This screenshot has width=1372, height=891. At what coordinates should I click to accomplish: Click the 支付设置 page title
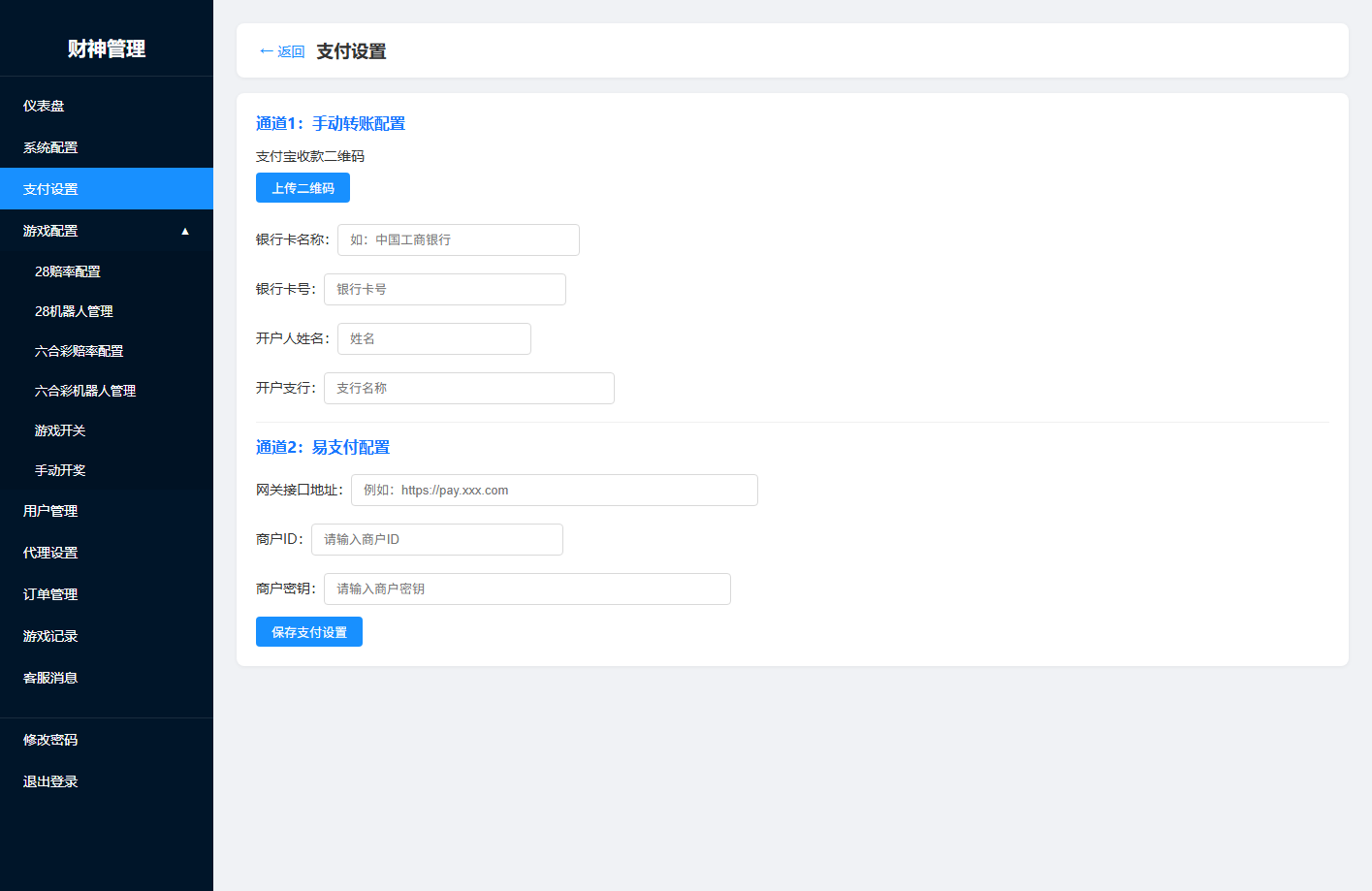pos(351,51)
